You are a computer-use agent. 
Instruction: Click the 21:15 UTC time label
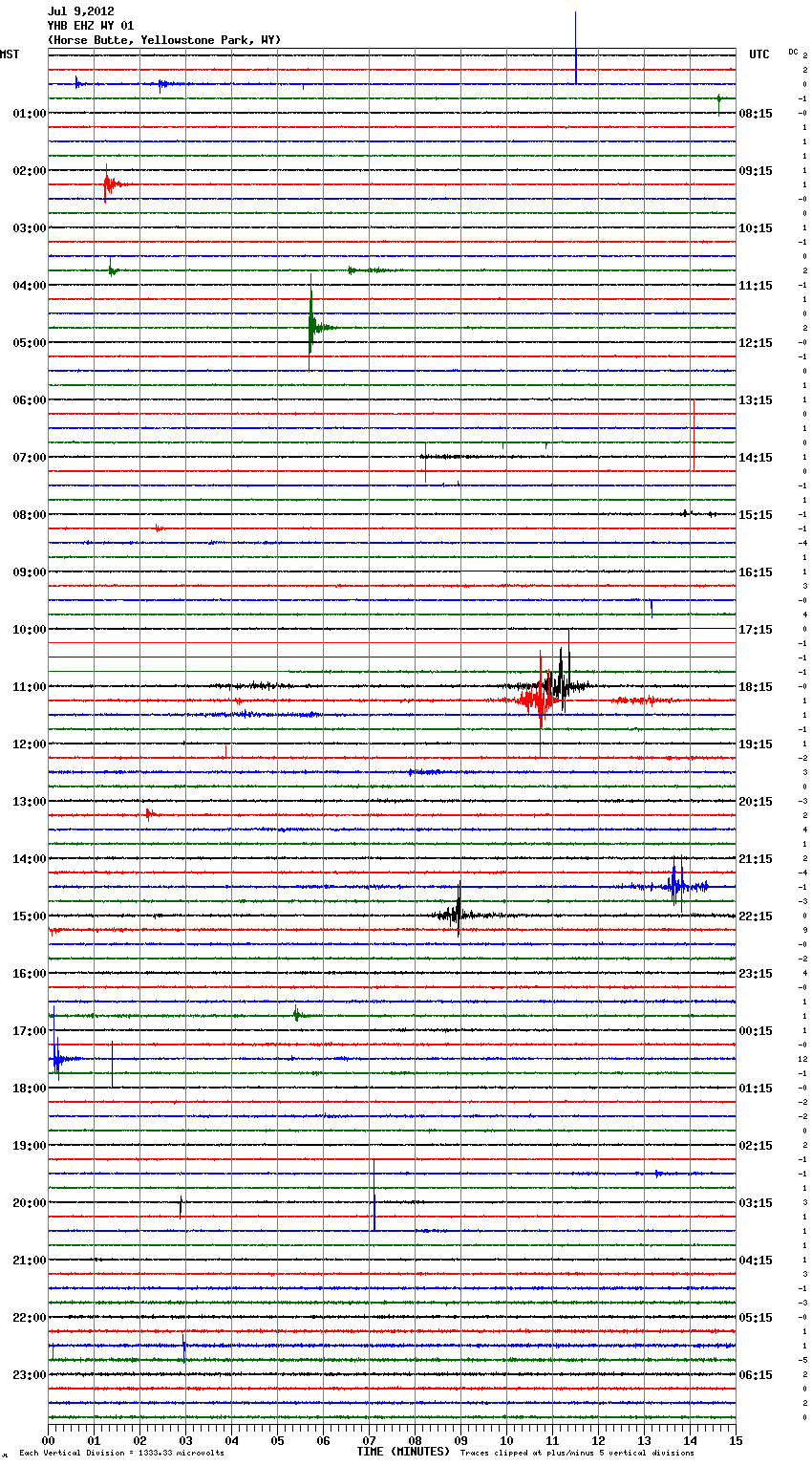click(x=756, y=859)
